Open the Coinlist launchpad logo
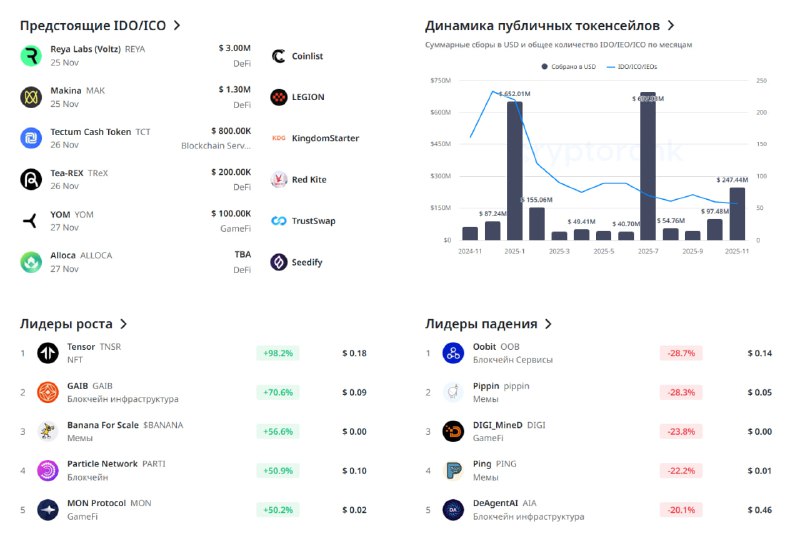This screenshot has width=800, height=541. click(x=279, y=57)
